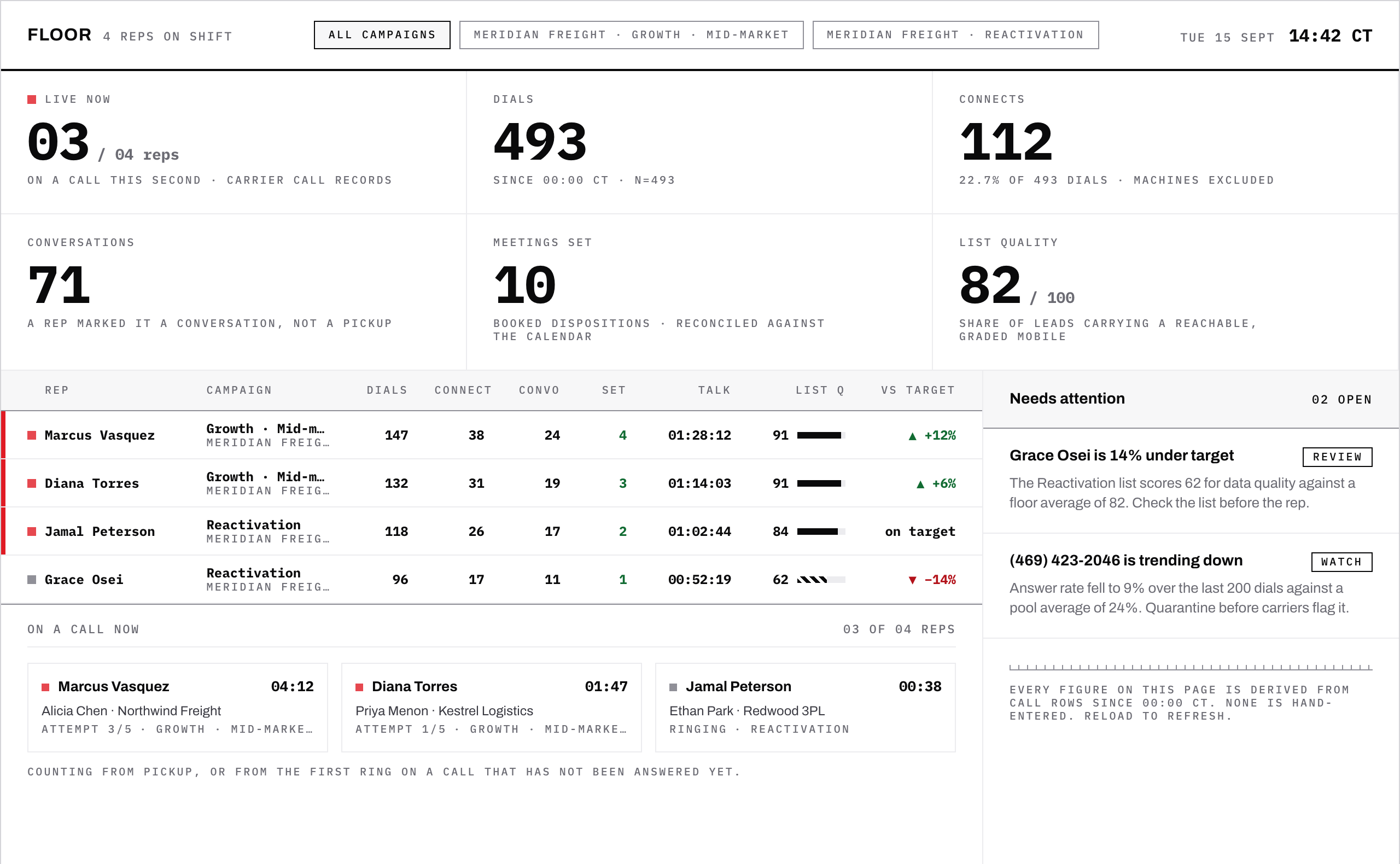
Task: Click the '14:42 CT' clock
Action: click(1331, 36)
